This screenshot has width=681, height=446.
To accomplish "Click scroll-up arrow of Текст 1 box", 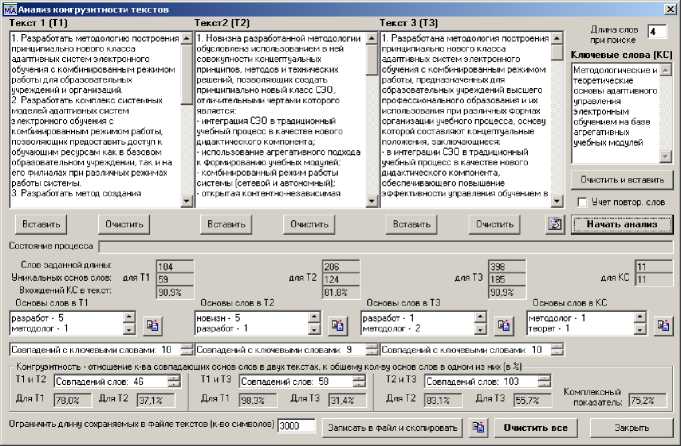I will pyautogui.click(x=187, y=38).
